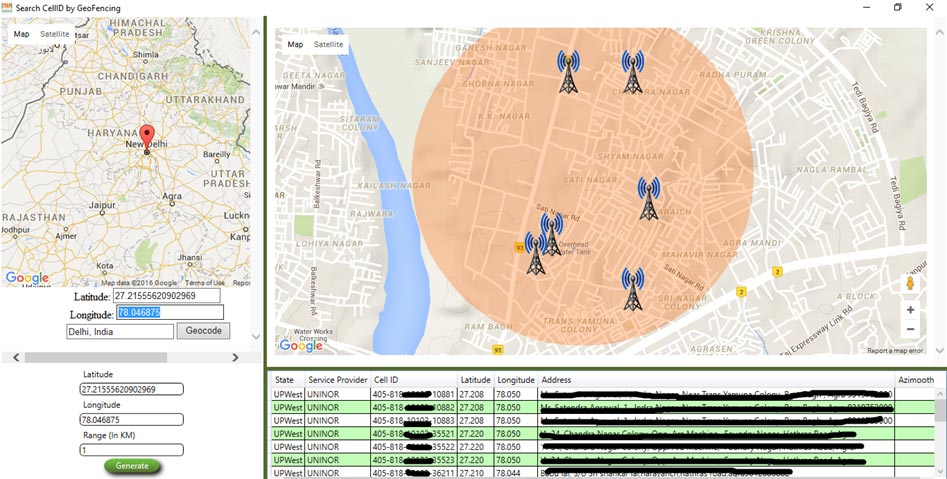
Task: Click the Latitude column header in table
Action: pyautogui.click(x=475, y=380)
